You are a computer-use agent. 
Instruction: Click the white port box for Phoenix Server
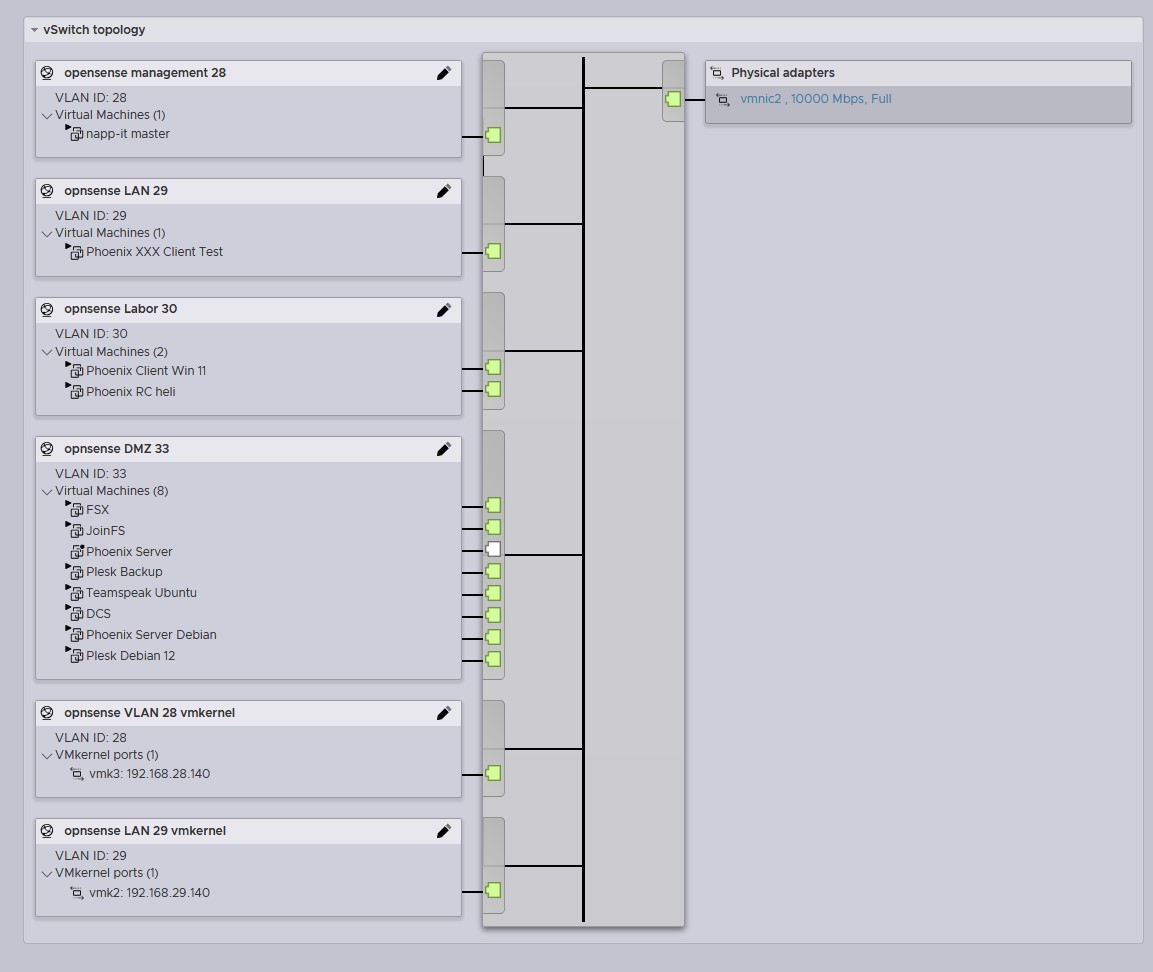coord(493,550)
